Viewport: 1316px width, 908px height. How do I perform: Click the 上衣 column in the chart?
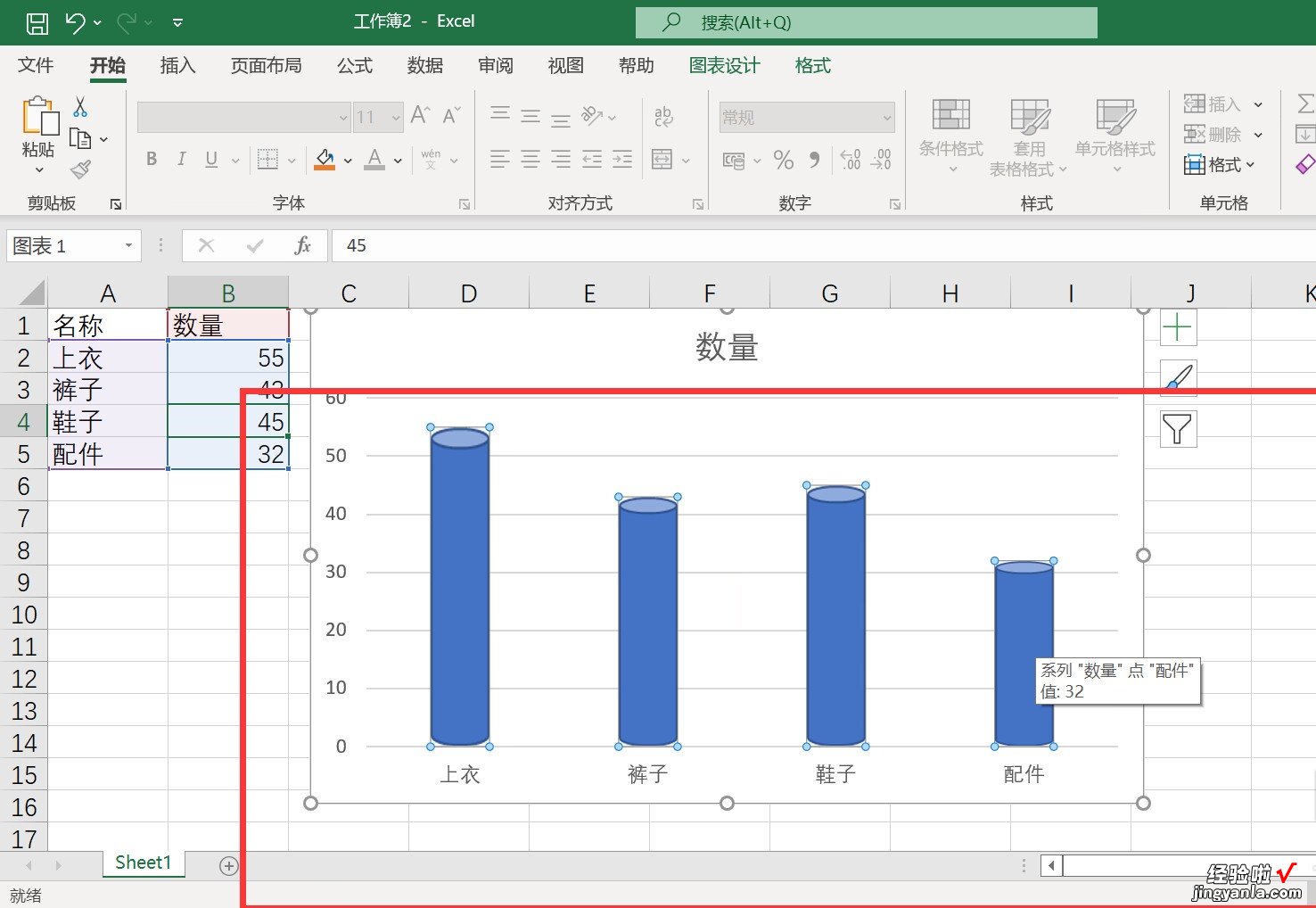(460, 589)
